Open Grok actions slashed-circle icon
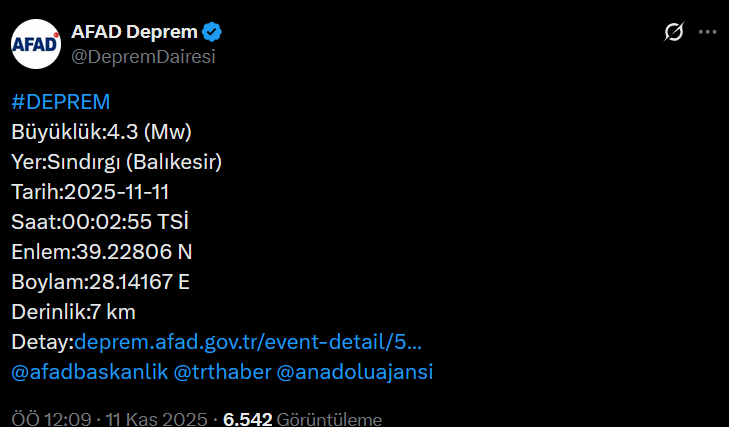The image size is (729, 427). pyautogui.click(x=674, y=32)
